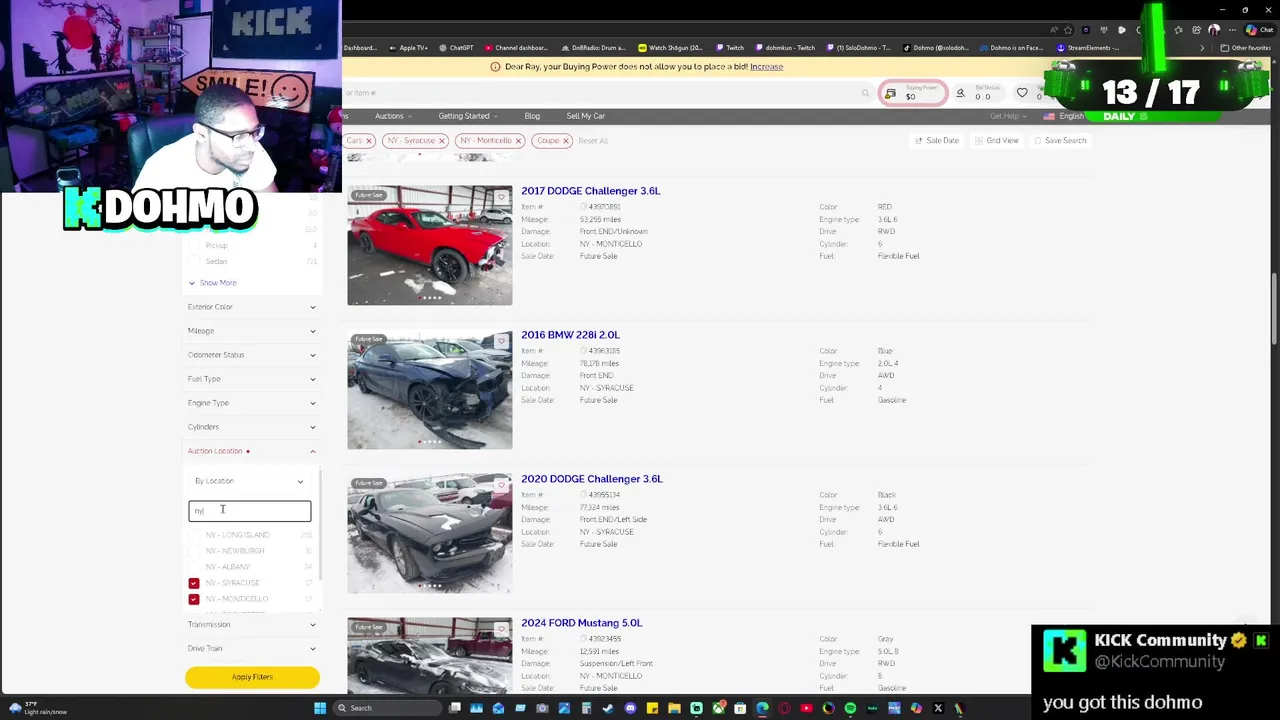
Task: Open the Apple TV+ bookmark
Action: 408,47
